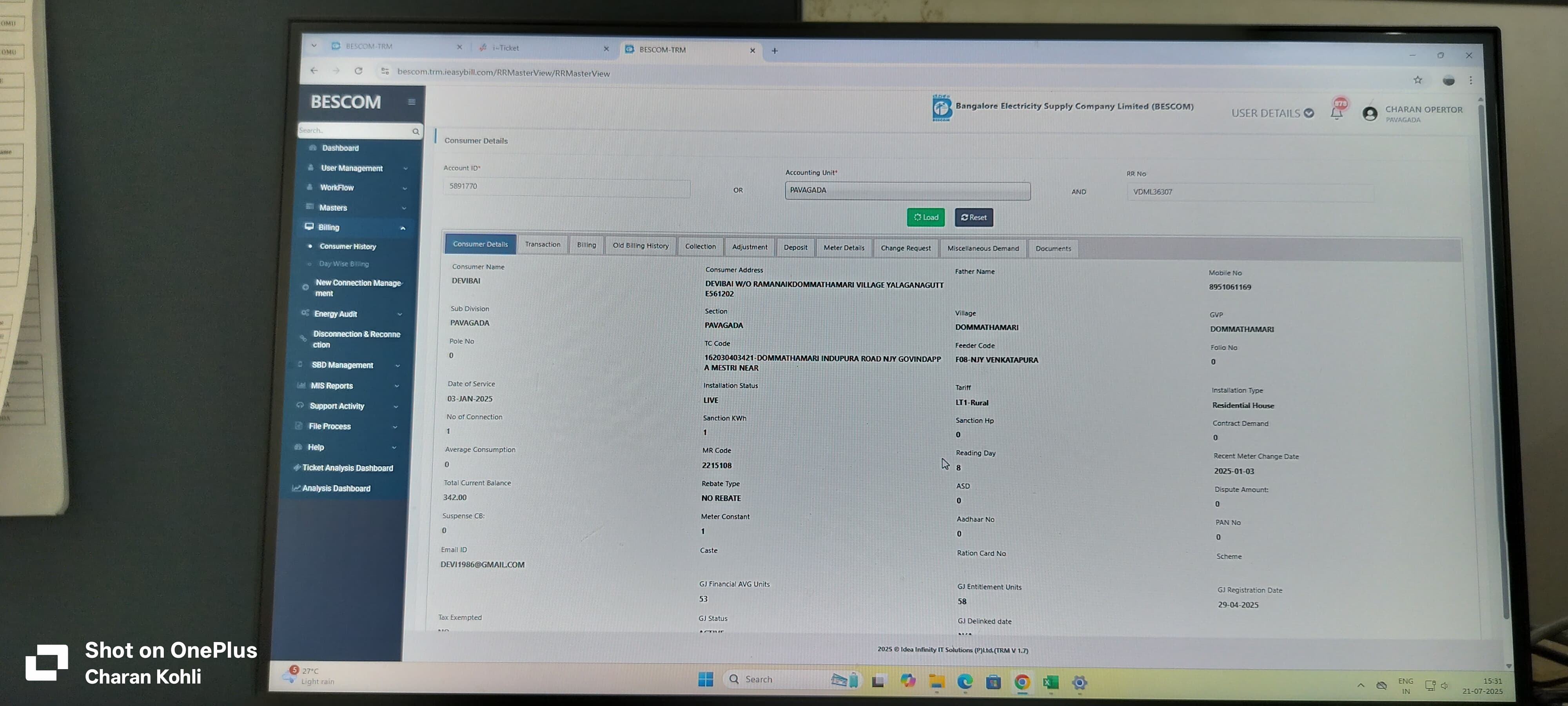Click the Chrome icon on the taskbar
This screenshot has height=706, width=1568.
click(x=1022, y=682)
